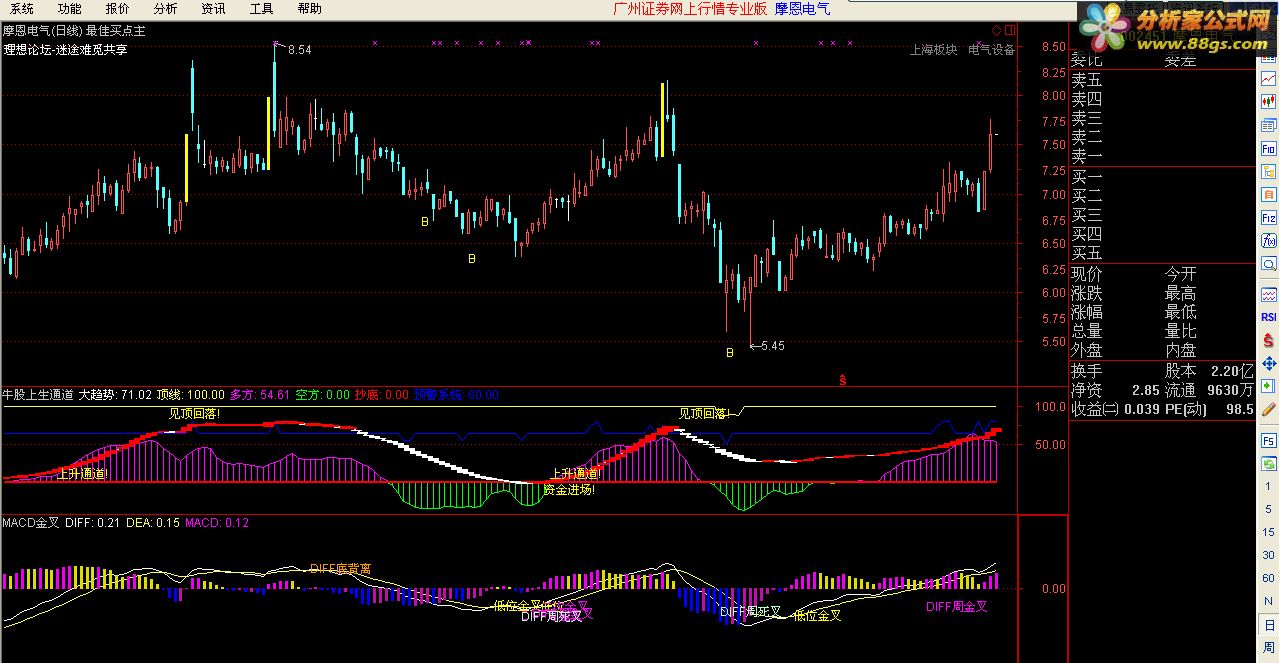Click the 牛股上生通道 indicator title
The image size is (1279, 663).
pos(38,395)
